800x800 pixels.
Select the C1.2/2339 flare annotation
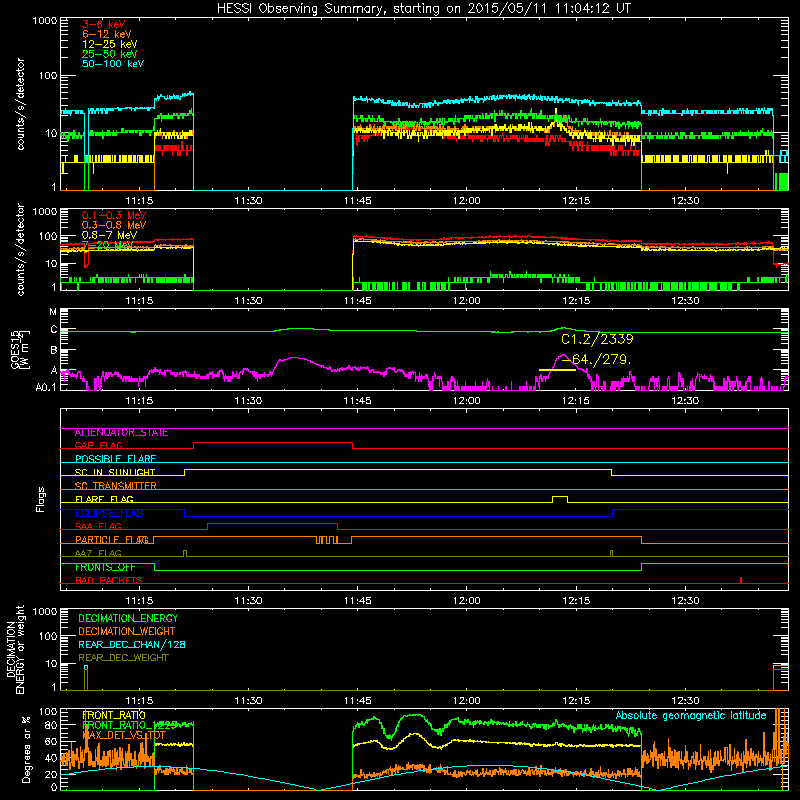click(597, 339)
